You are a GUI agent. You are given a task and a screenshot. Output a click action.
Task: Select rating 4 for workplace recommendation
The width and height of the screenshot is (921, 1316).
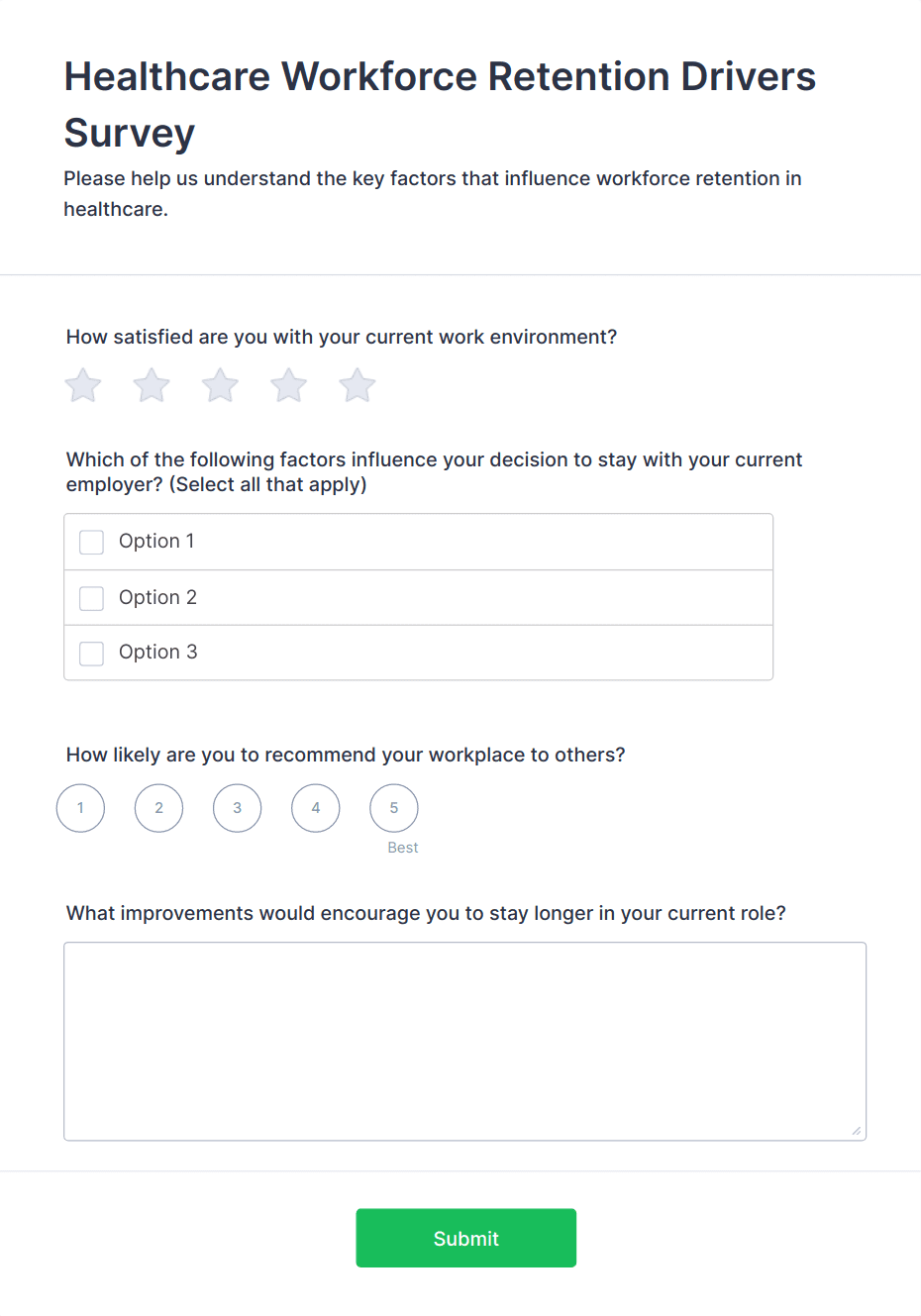tap(315, 808)
